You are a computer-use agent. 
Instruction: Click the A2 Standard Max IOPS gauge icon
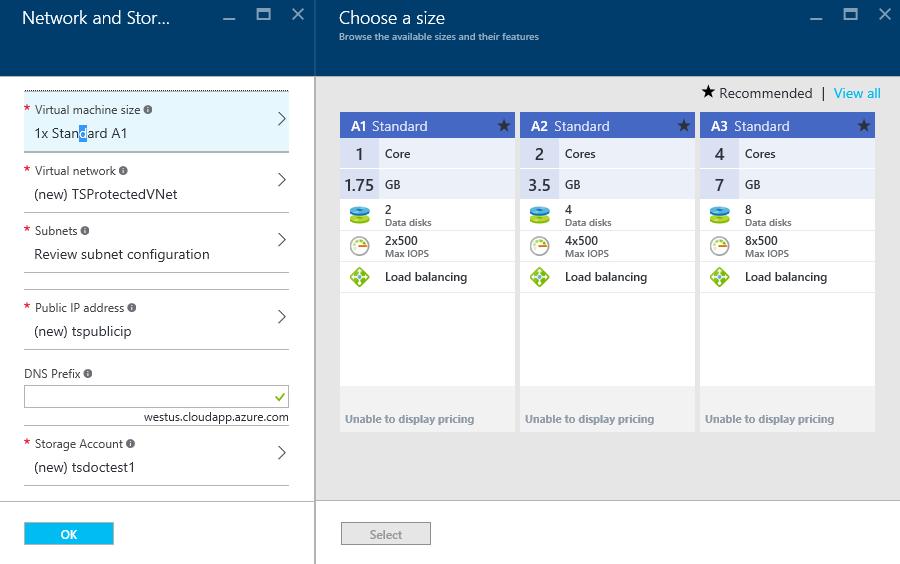tap(540, 246)
